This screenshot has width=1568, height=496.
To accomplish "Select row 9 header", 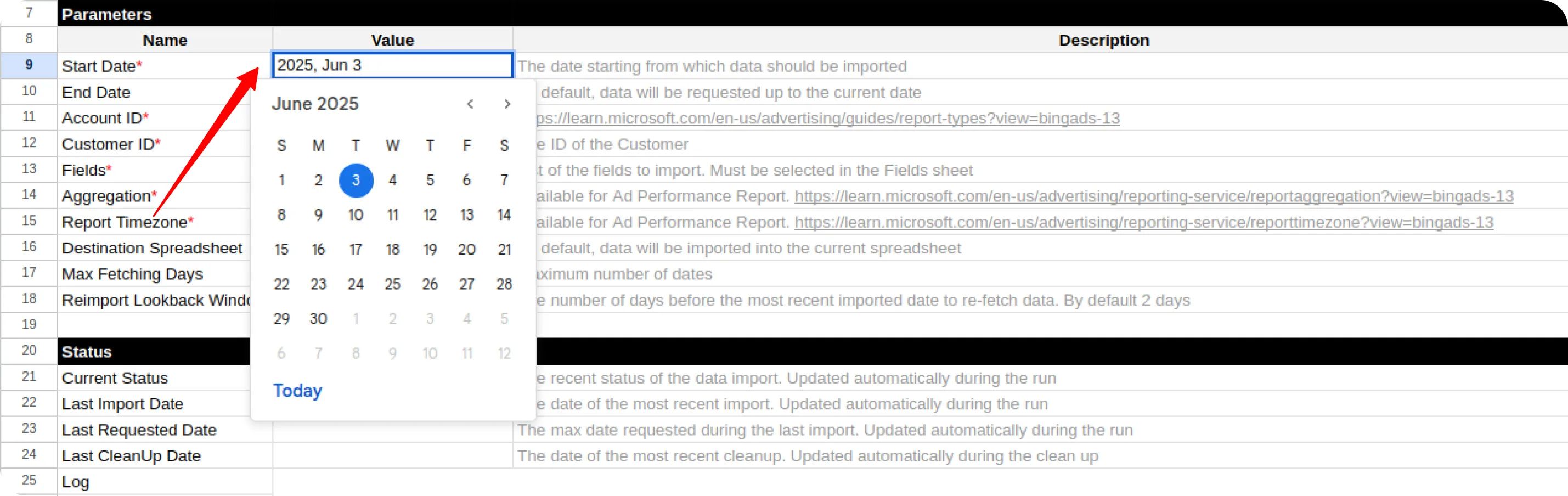I will pyautogui.click(x=29, y=65).
